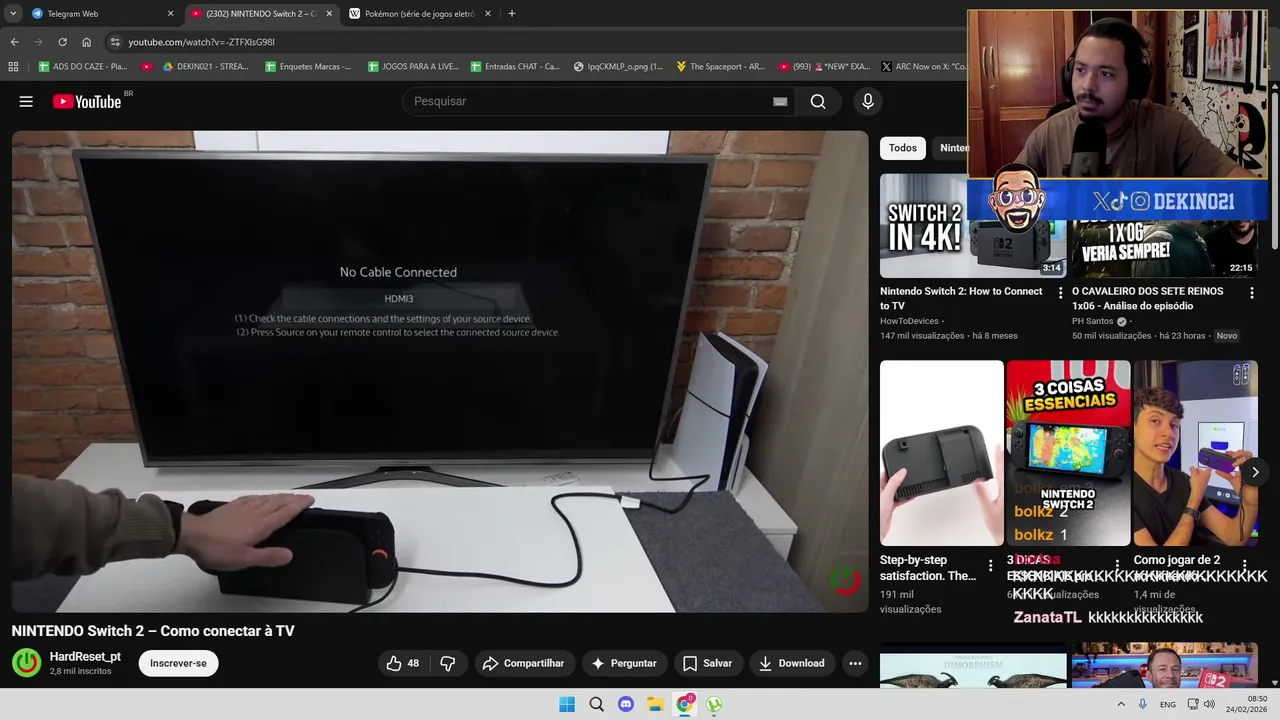
Task: Close the Pokémon Wikipedia tab
Action: tap(488, 14)
